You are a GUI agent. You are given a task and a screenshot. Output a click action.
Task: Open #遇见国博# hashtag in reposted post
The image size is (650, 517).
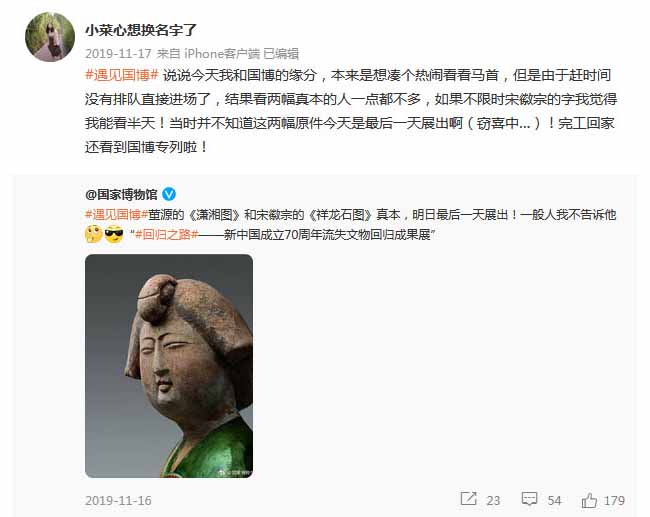pyautogui.click(x=116, y=215)
